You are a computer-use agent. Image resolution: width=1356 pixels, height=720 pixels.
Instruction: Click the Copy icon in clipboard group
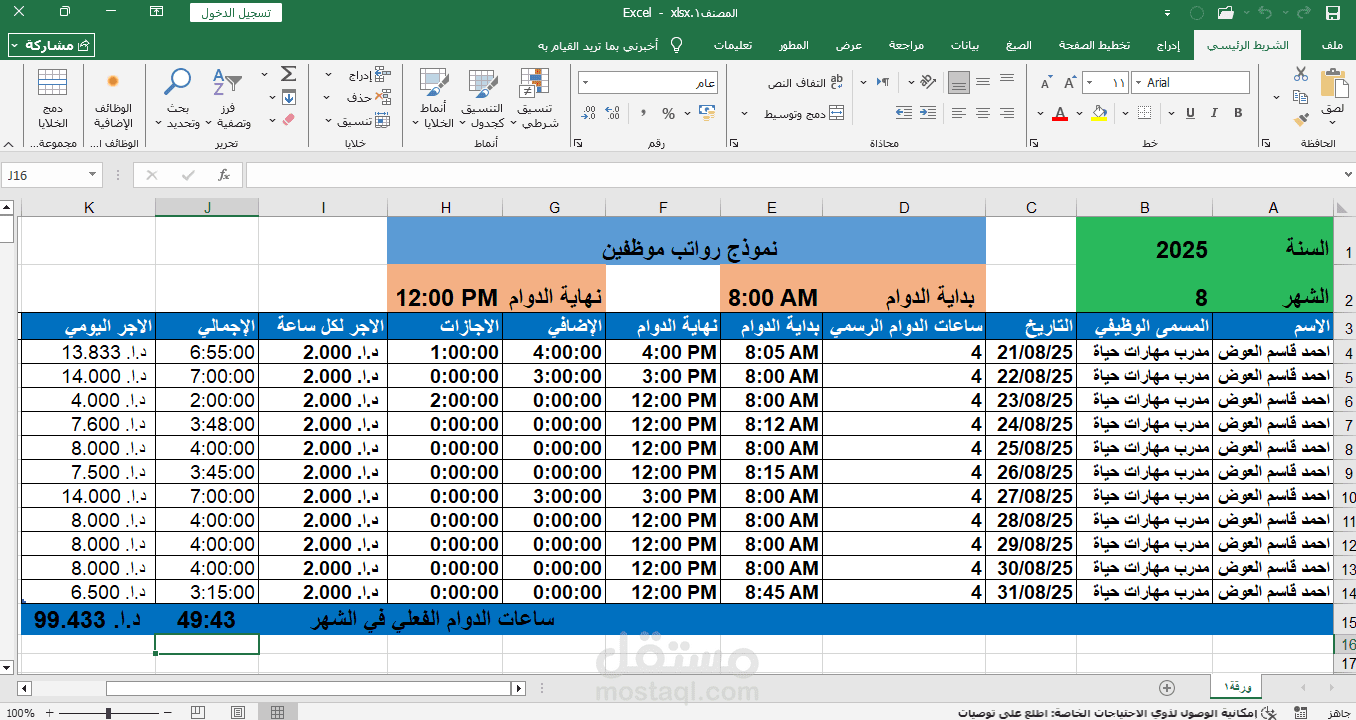tap(1300, 97)
